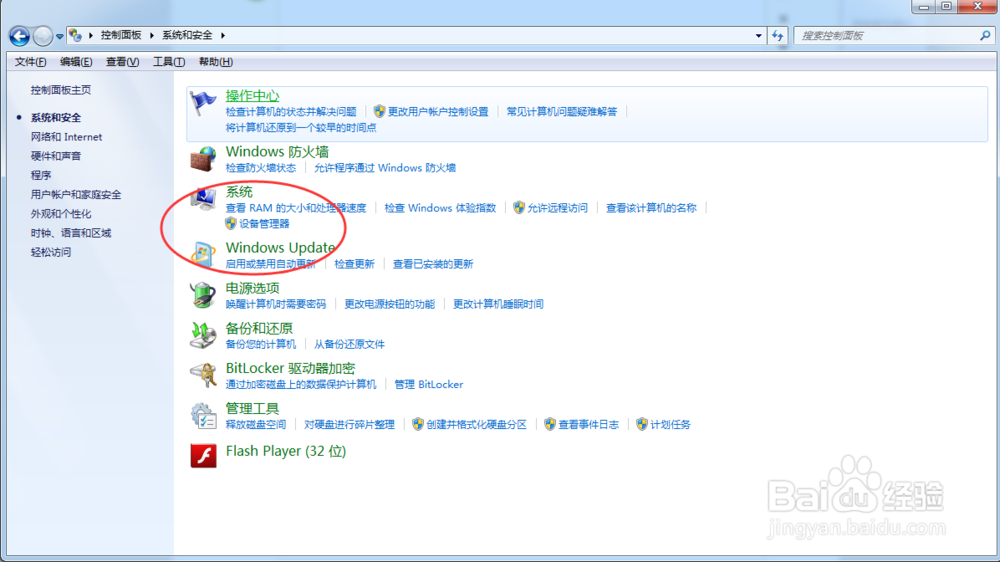Open the 电源选项 heading

click(253, 288)
